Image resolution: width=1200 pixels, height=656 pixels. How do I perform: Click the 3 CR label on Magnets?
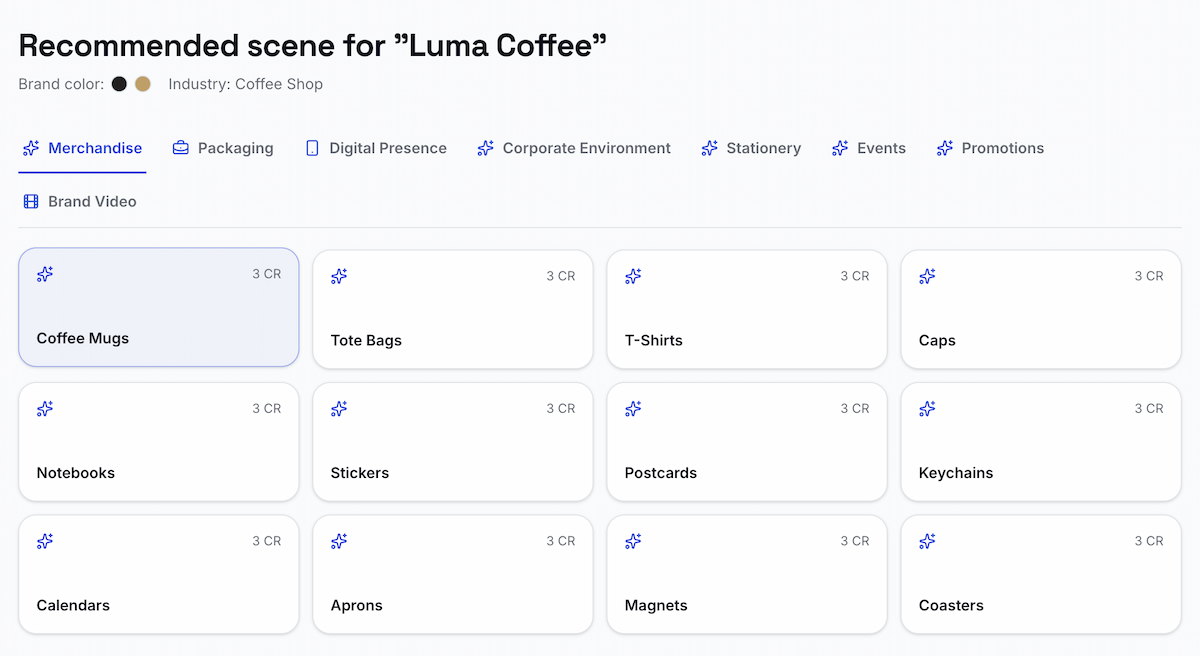click(855, 541)
